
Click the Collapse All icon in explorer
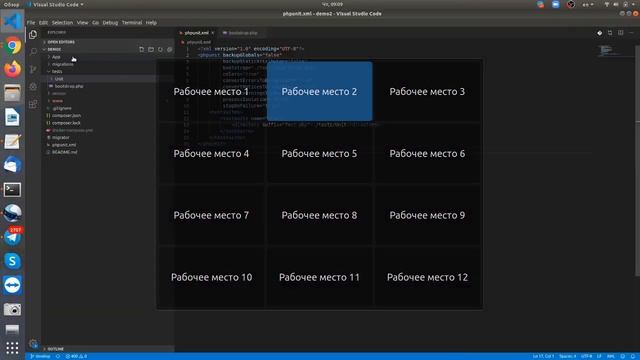point(170,49)
